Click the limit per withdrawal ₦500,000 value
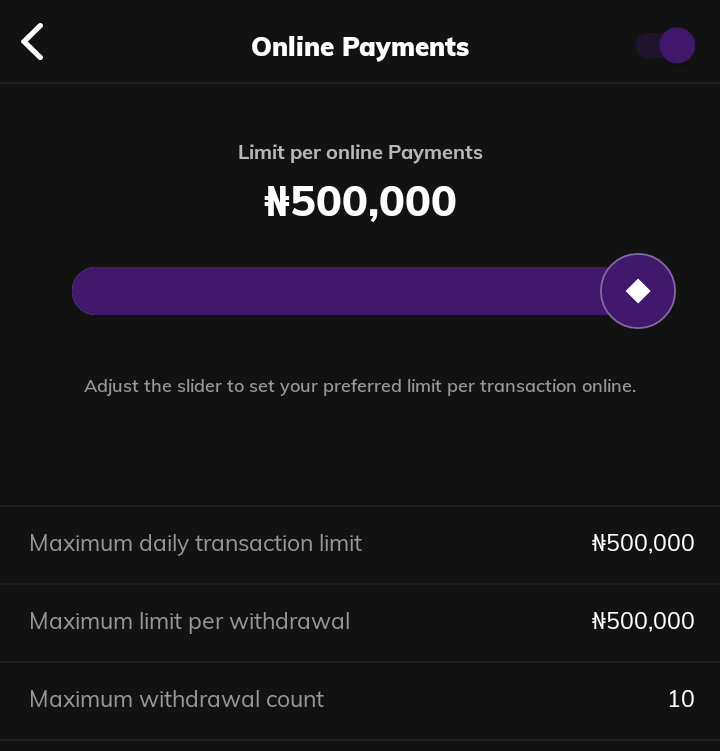 pos(643,621)
